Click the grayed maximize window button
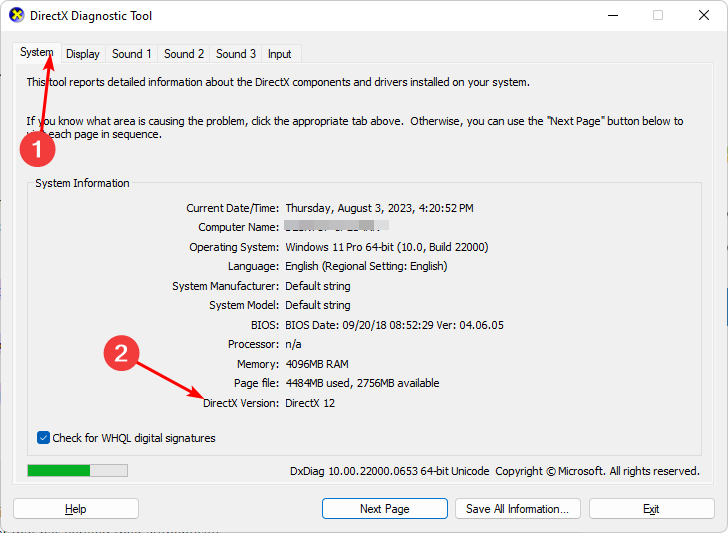This screenshot has height=533, width=728. point(658,15)
